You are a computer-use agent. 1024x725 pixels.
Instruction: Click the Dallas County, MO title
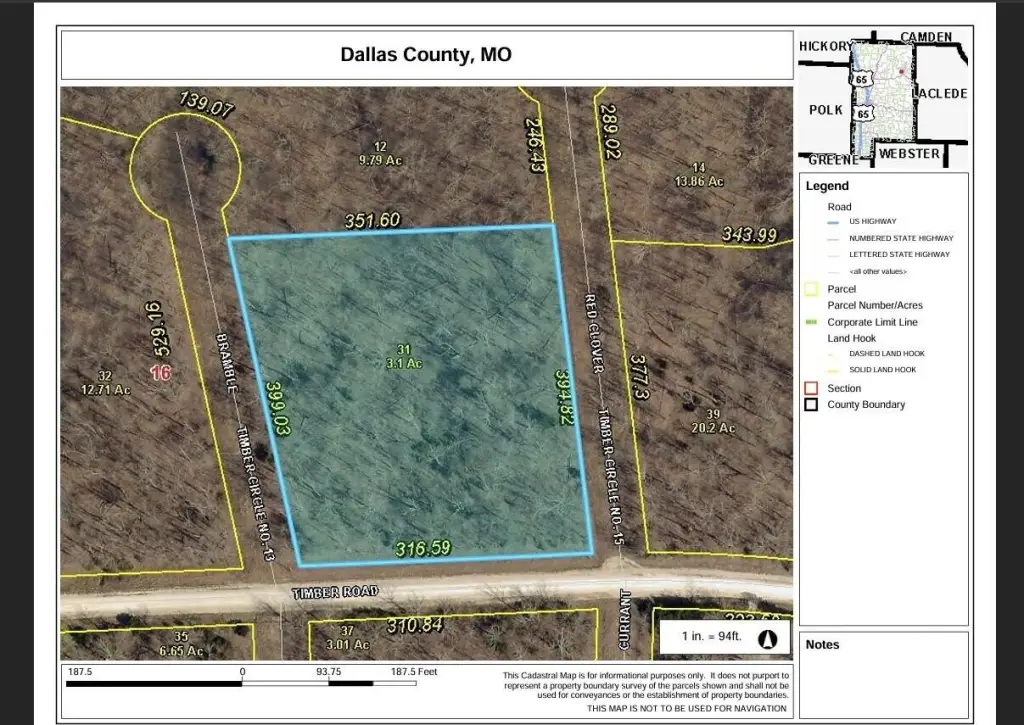(x=426, y=55)
